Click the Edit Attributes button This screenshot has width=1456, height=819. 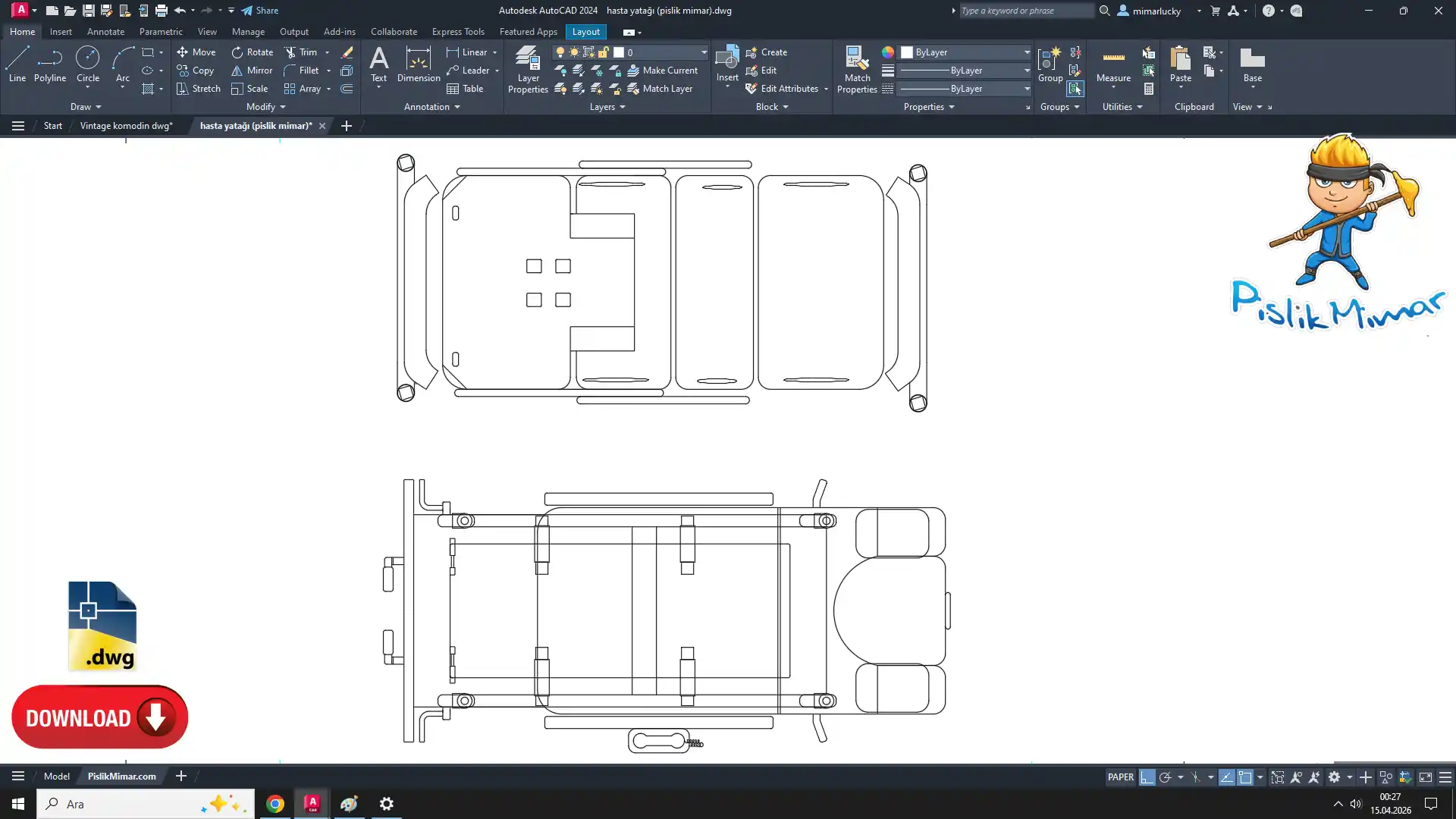[x=789, y=89]
